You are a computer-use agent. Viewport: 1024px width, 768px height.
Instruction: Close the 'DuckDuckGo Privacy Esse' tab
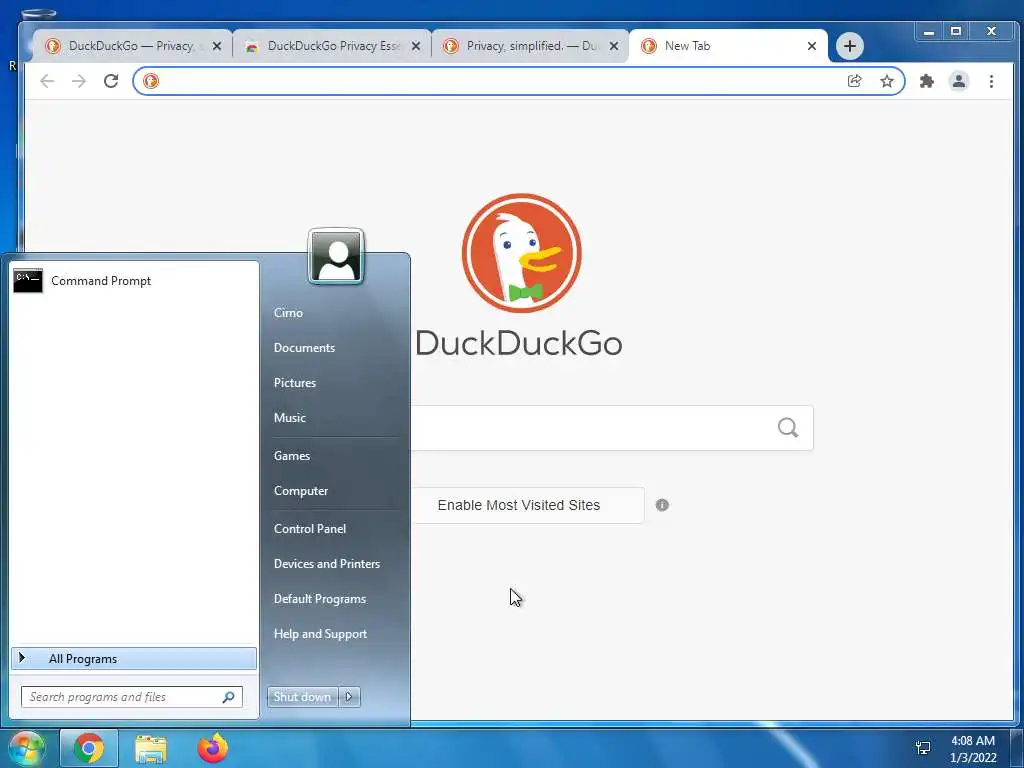[416, 46]
